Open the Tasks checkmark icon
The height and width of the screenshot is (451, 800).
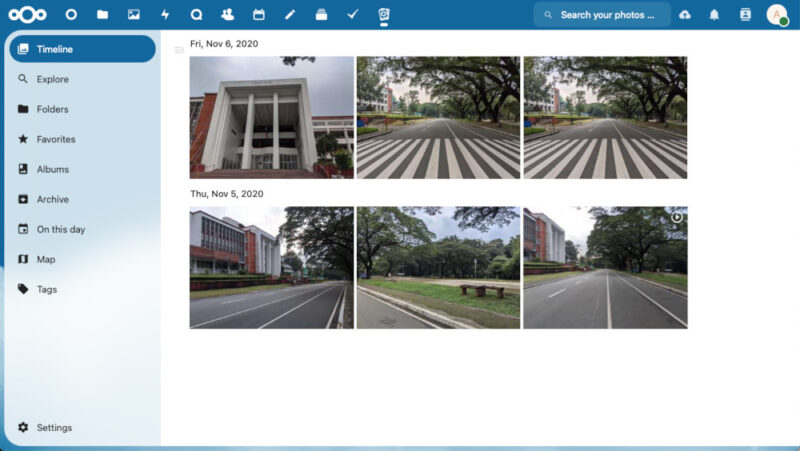(353, 15)
